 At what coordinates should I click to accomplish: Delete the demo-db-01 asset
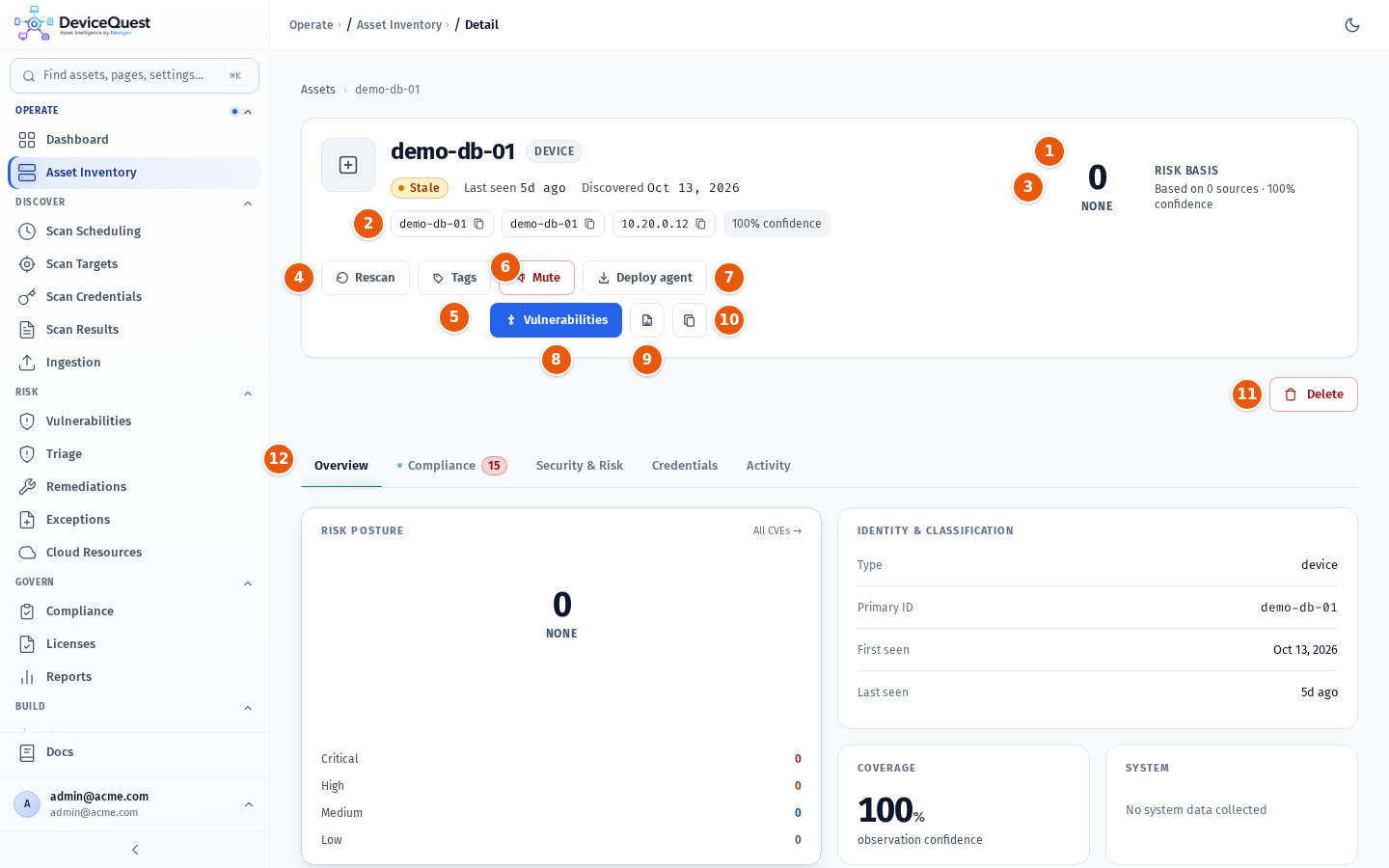[1314, 394]
